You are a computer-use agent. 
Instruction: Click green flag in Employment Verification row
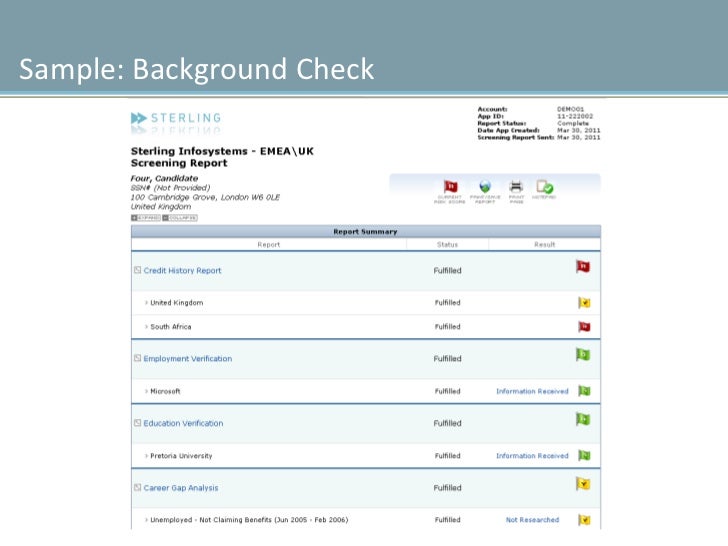click(x=583, y=355)
